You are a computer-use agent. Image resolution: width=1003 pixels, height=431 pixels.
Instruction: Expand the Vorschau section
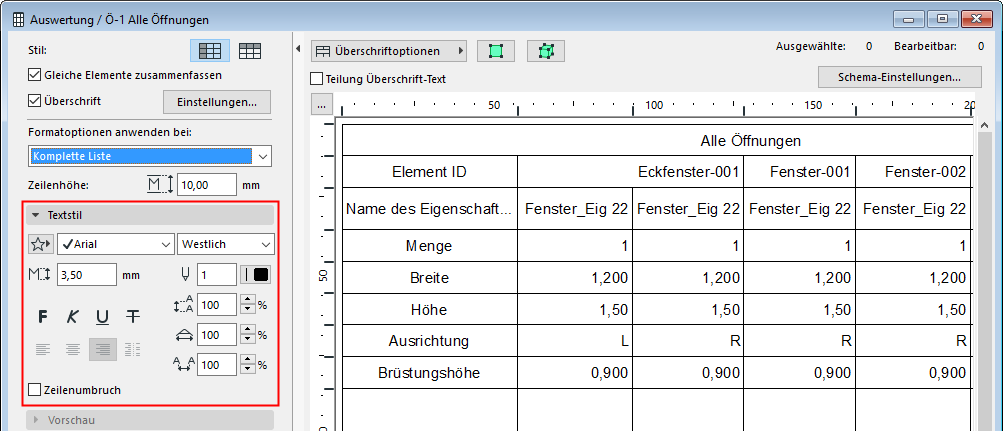[x=150, y=420]
